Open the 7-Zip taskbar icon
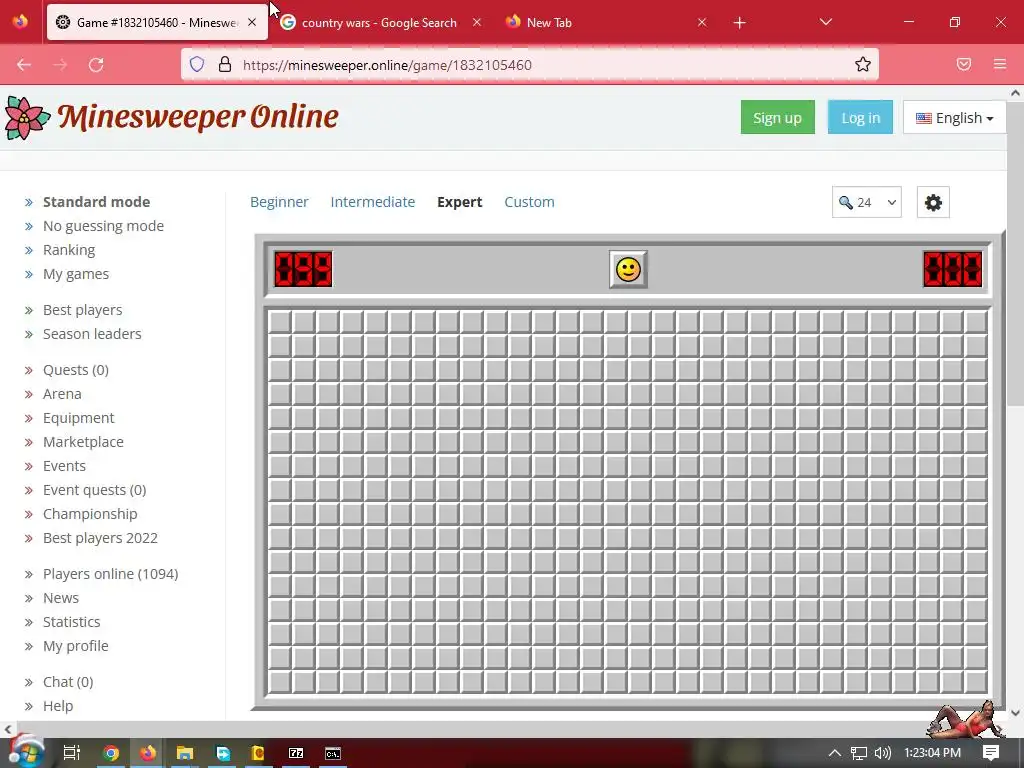The image size is (1024, 768). click(x=296, y=753)
